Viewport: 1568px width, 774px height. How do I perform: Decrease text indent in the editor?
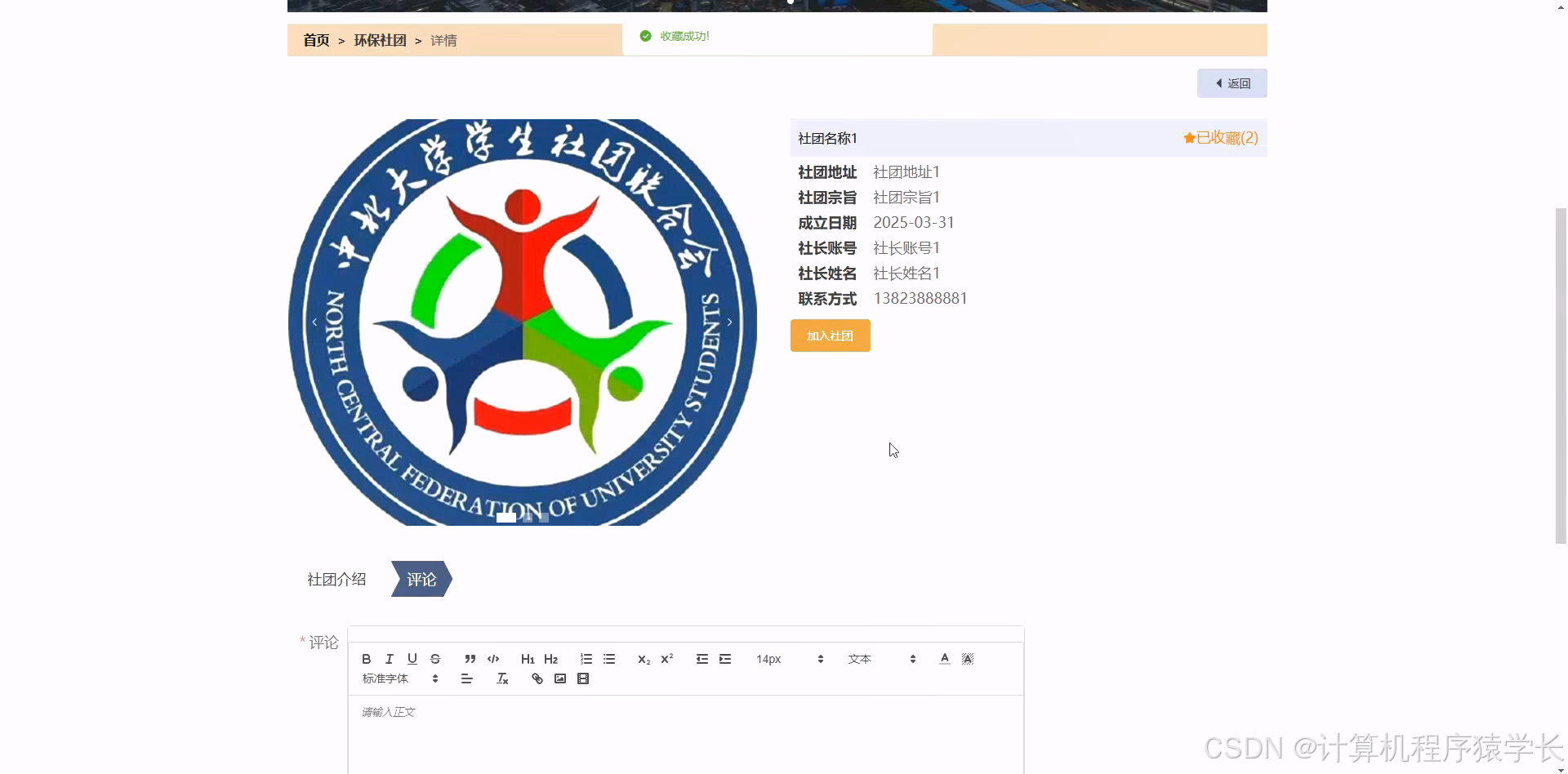tap(702, 659)
